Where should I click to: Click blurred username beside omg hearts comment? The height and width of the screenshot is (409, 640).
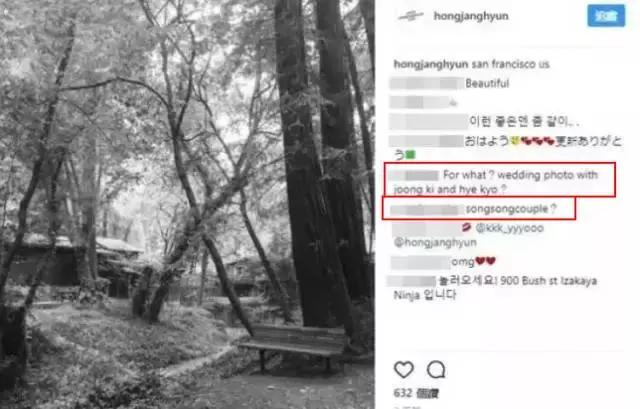pos(420,262)
